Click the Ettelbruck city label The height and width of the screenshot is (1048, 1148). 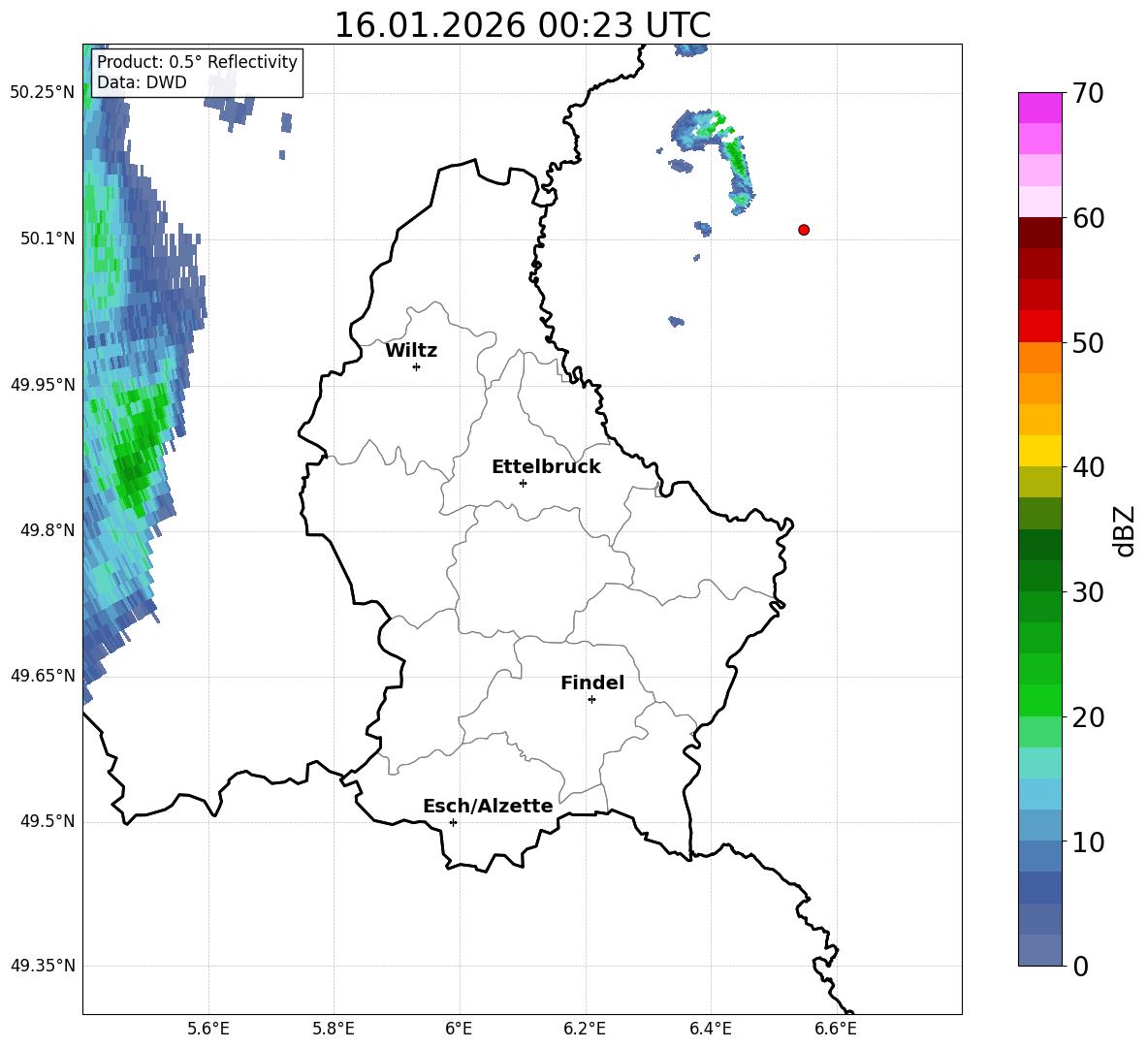point(546,467)
